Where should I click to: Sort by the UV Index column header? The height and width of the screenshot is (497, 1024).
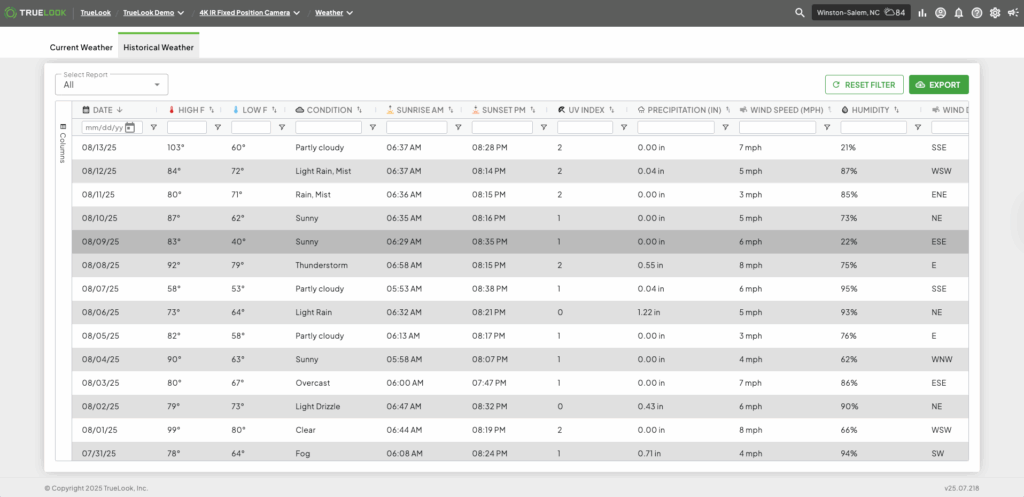click(586, 110)
